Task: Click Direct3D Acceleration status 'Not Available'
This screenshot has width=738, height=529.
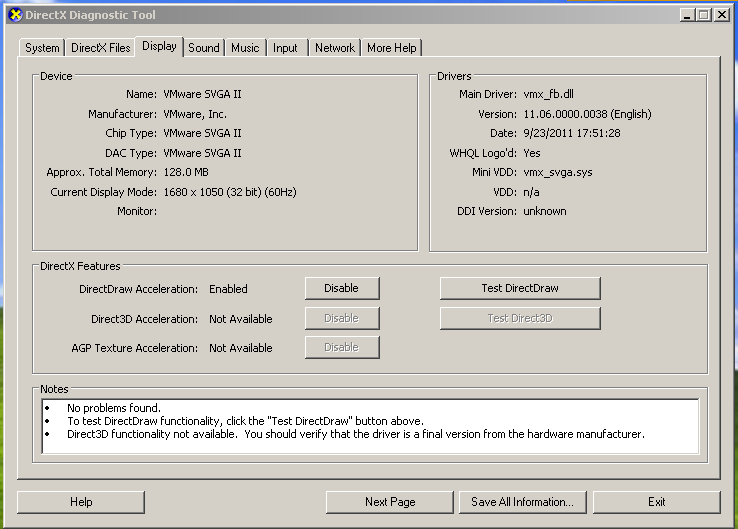Action: 241,319
